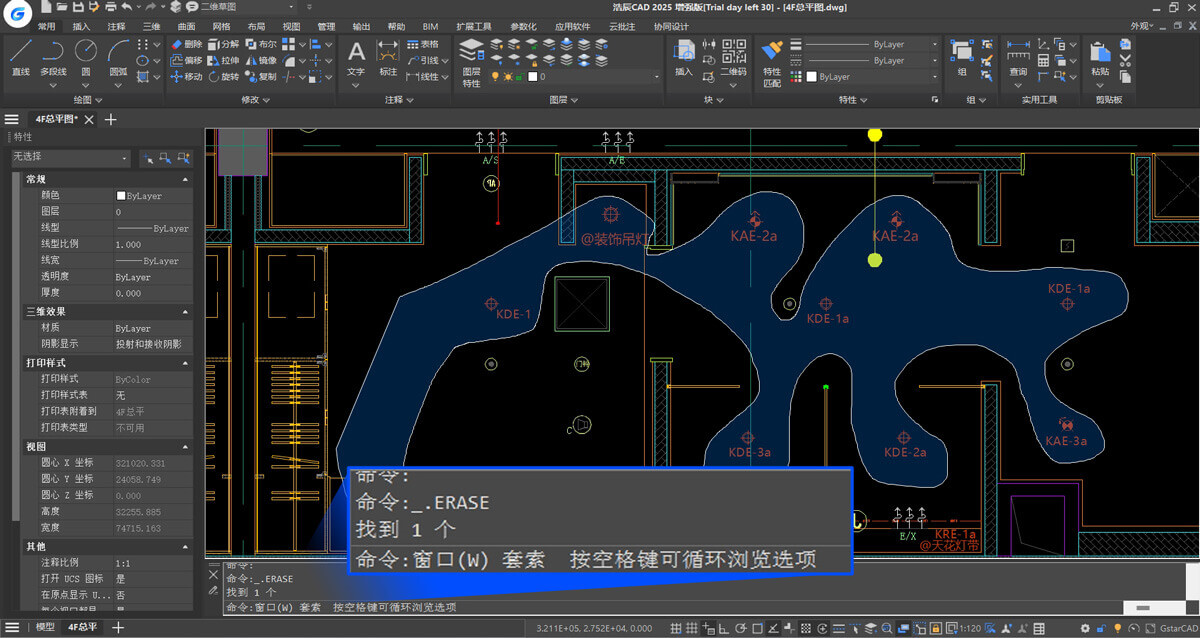Viewport: 1200px width, 638px height.
Task: Click the 1:120 annotation scale
Action: (x=968, y=627)
